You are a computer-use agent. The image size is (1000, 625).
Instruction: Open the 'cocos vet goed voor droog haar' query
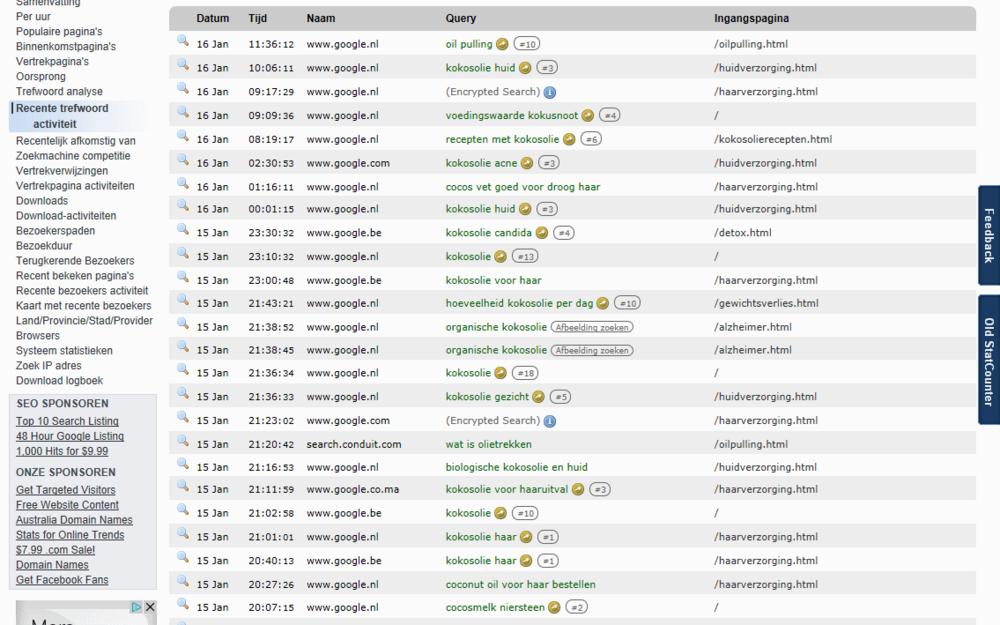coord(522,187)
